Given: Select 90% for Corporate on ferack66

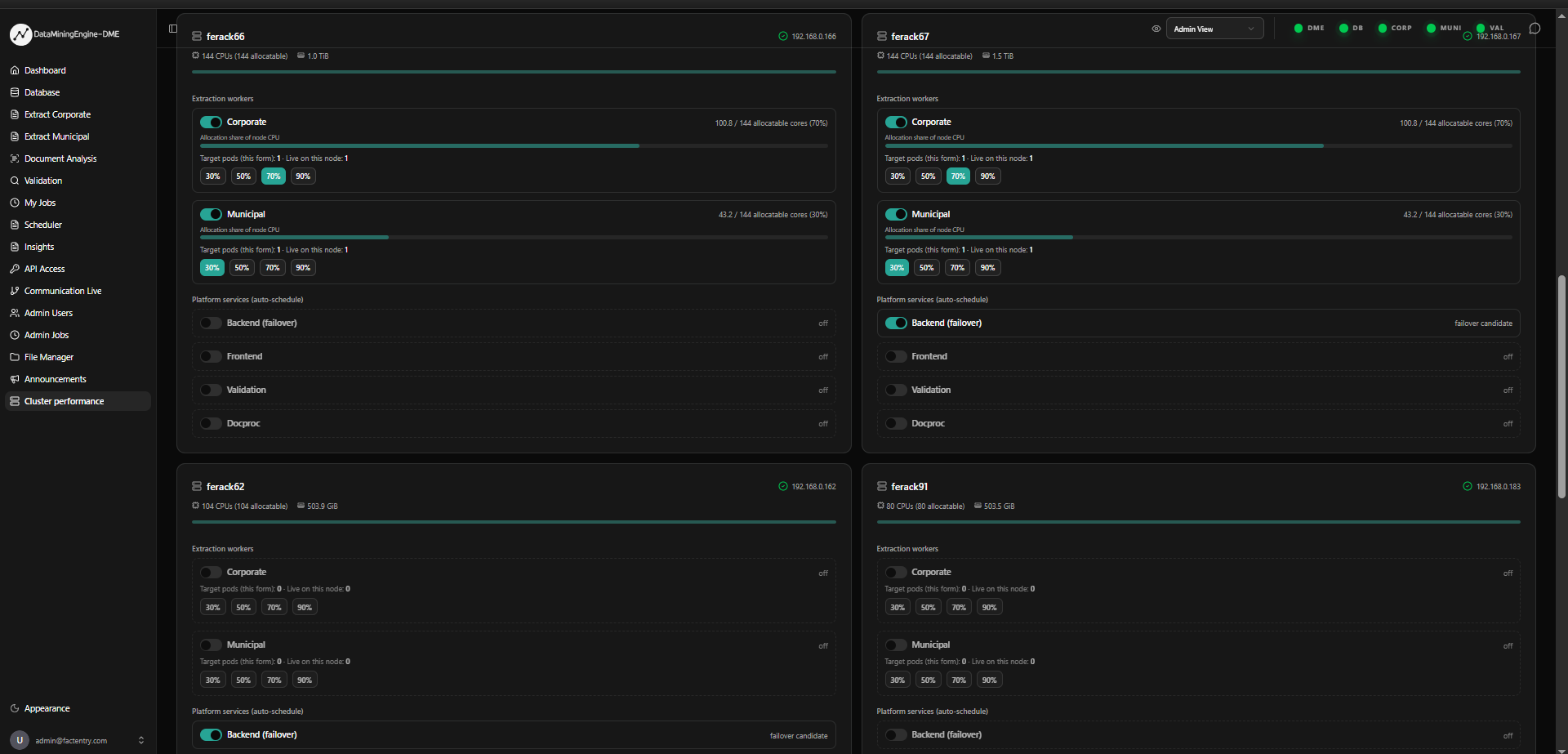Looking at the screenshot, I should click(303, 176).
